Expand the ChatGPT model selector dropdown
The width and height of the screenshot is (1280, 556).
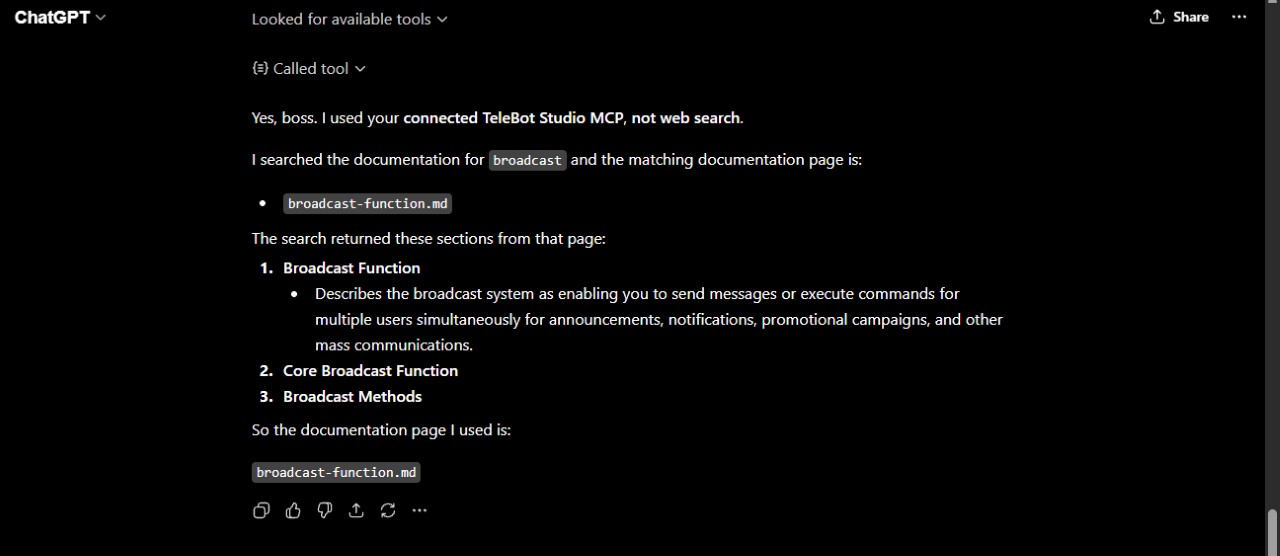(x=60, y=17)
